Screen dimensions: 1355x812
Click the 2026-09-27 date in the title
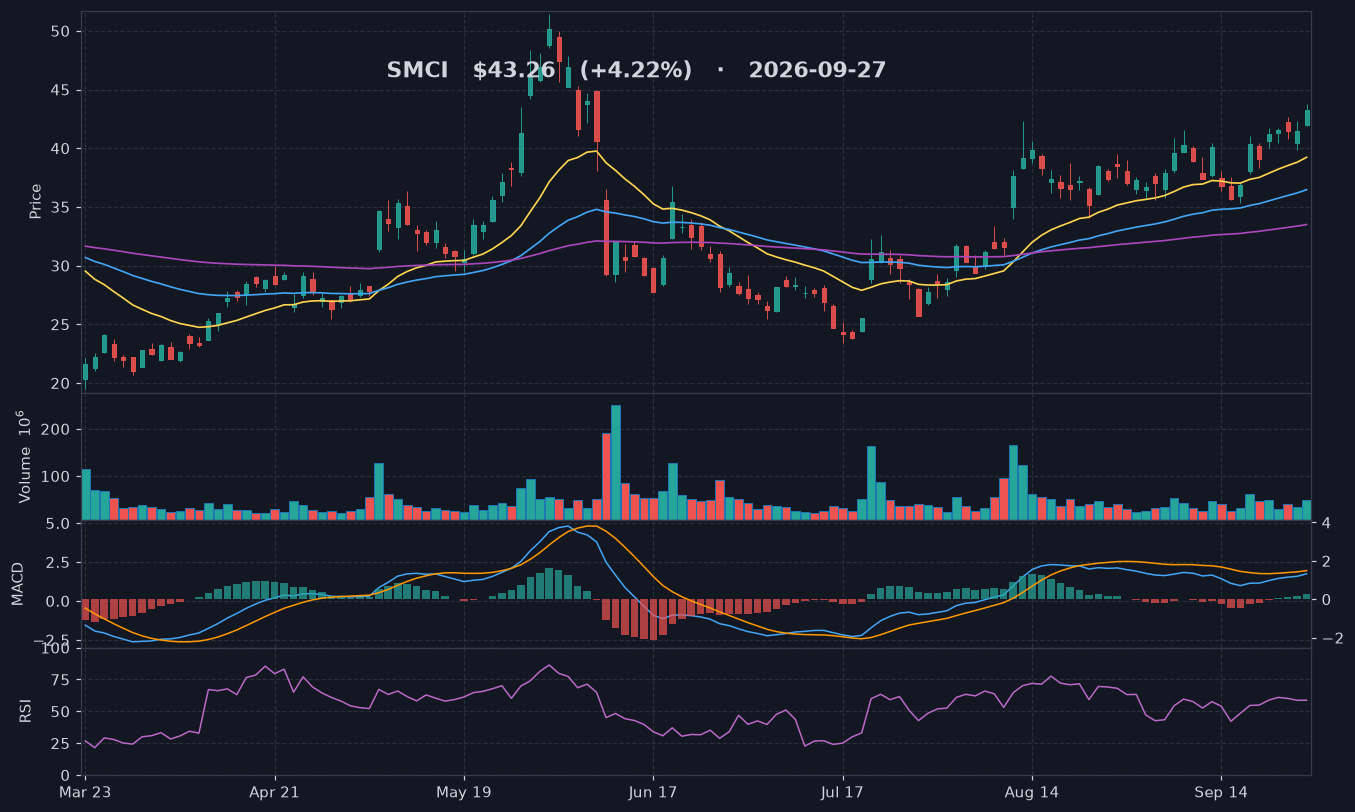pyautogui.click(x=817, y=71)
